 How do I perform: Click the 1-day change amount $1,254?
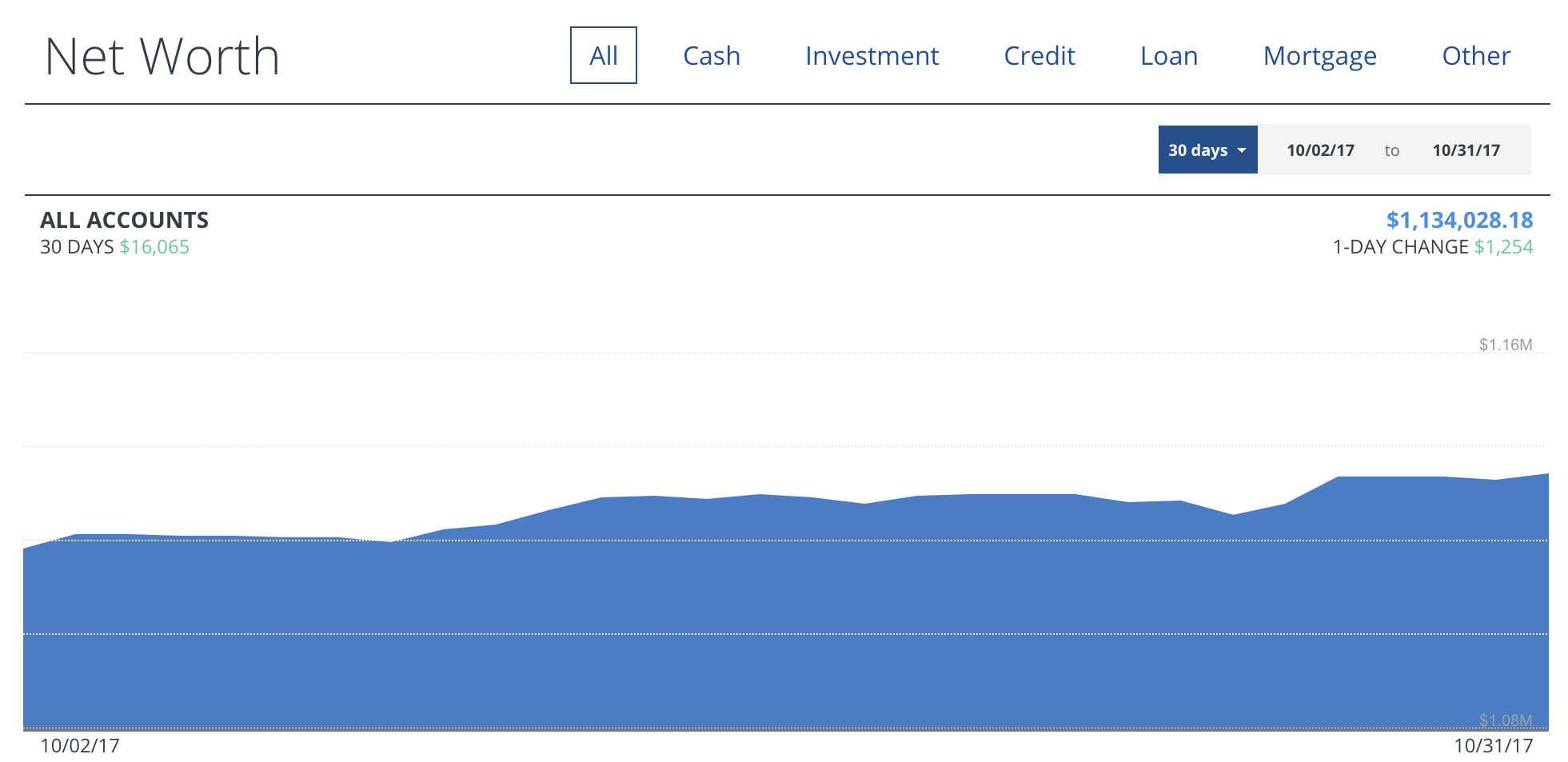(1503, 247)
